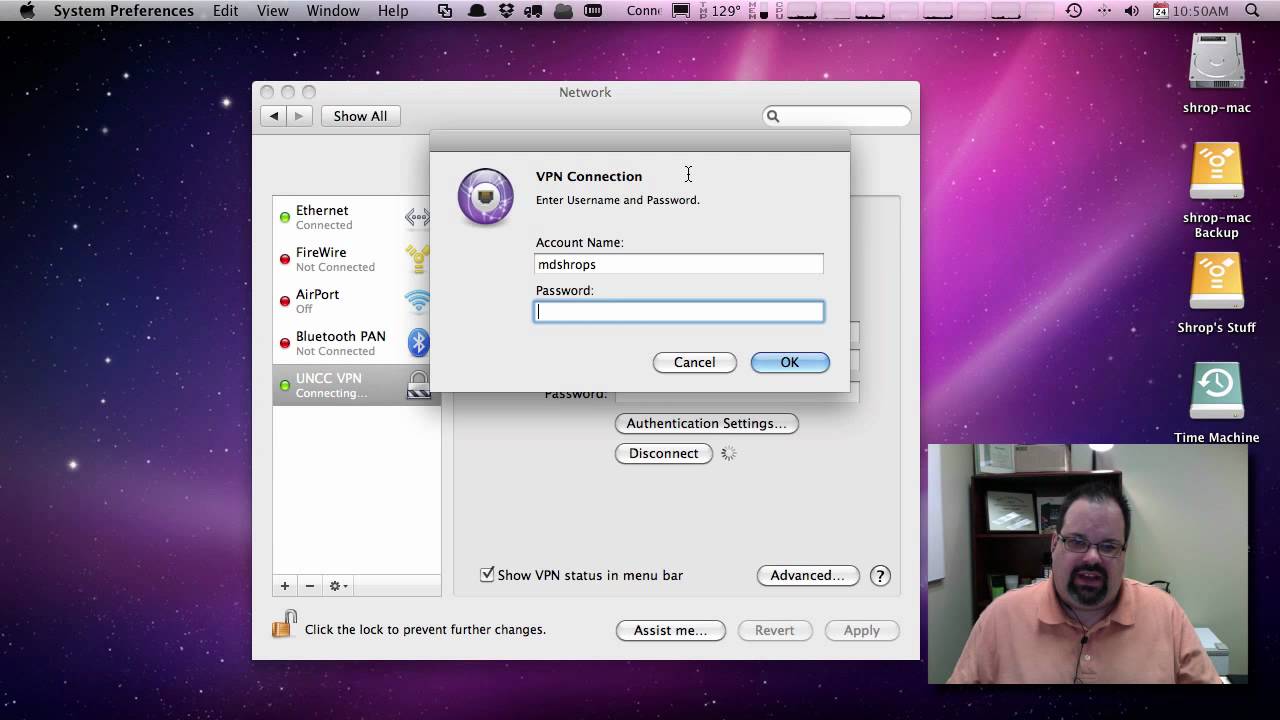
Task: Click the AirPort wifi icon
Action: (x=418, y=301)
